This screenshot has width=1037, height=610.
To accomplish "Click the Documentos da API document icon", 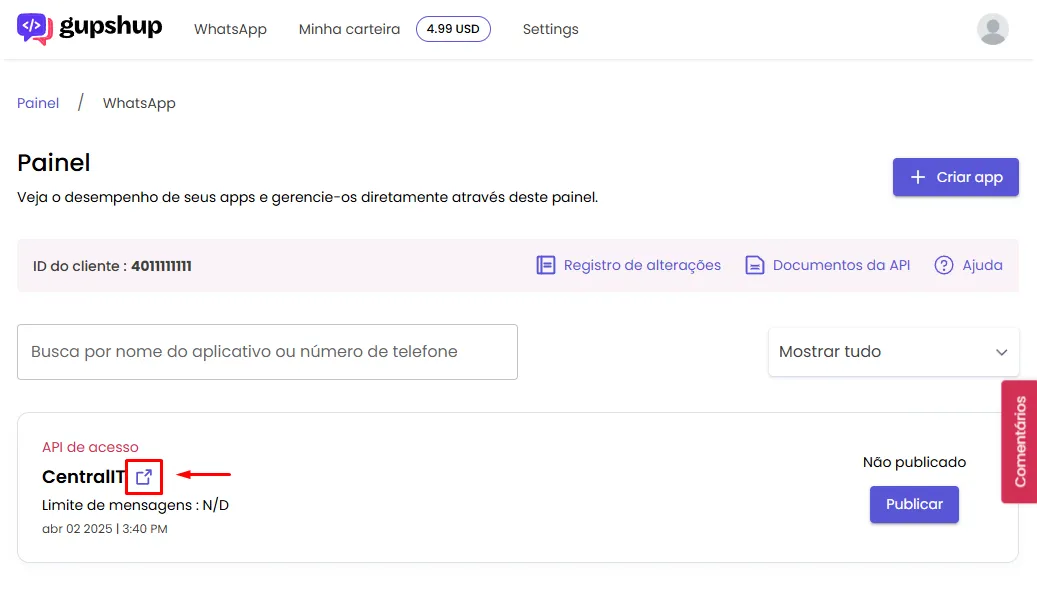I will (x=755, y=265).
